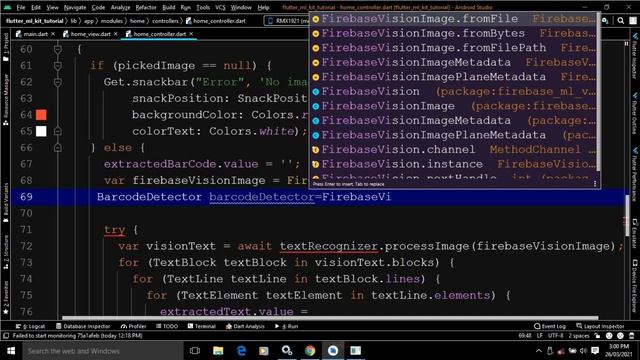Select FirebaseVisionImage.fromBytes suggestion
640x360 pixels.
tap(454, 33)
